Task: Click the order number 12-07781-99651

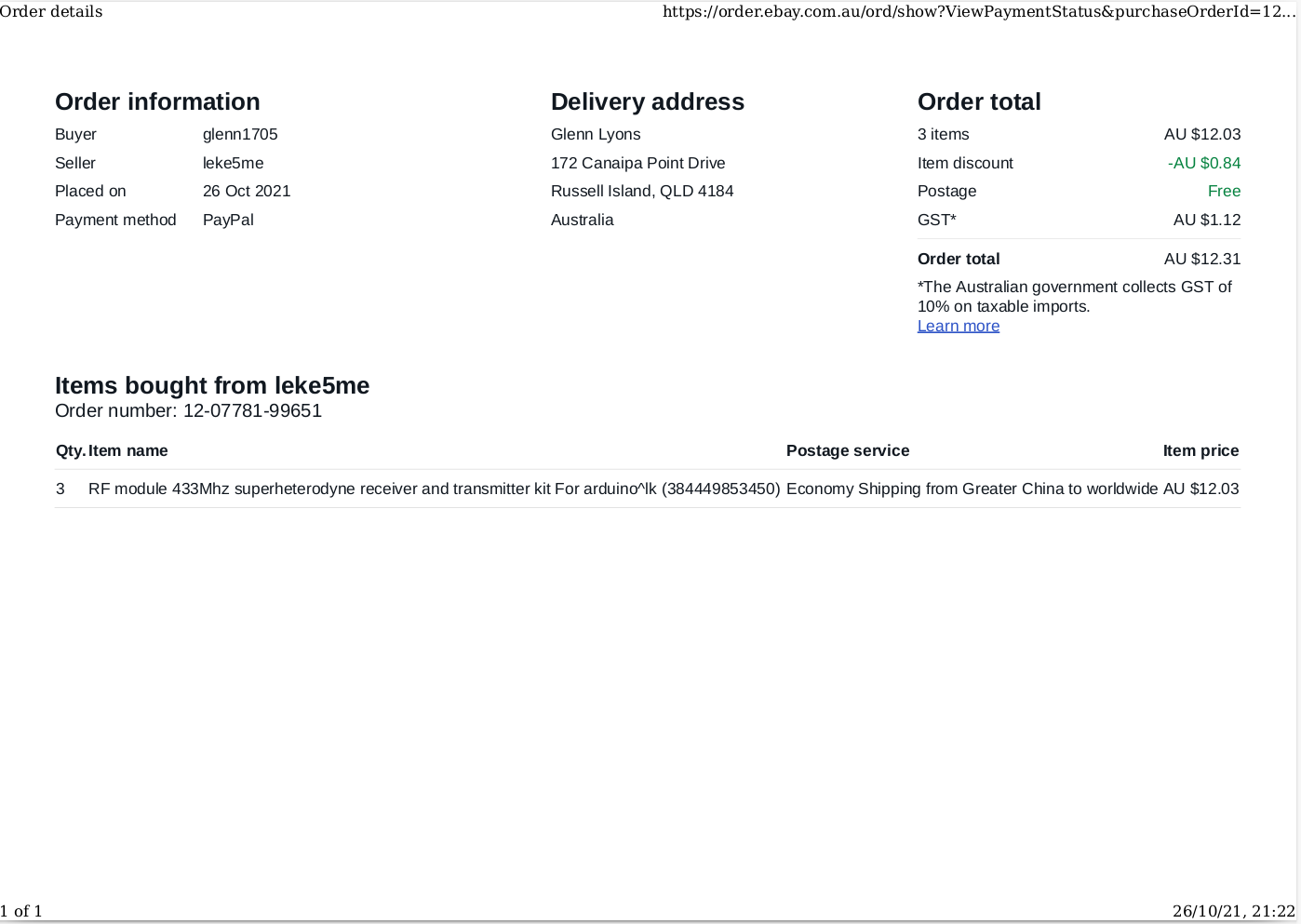Action: (x=252, y=410)
